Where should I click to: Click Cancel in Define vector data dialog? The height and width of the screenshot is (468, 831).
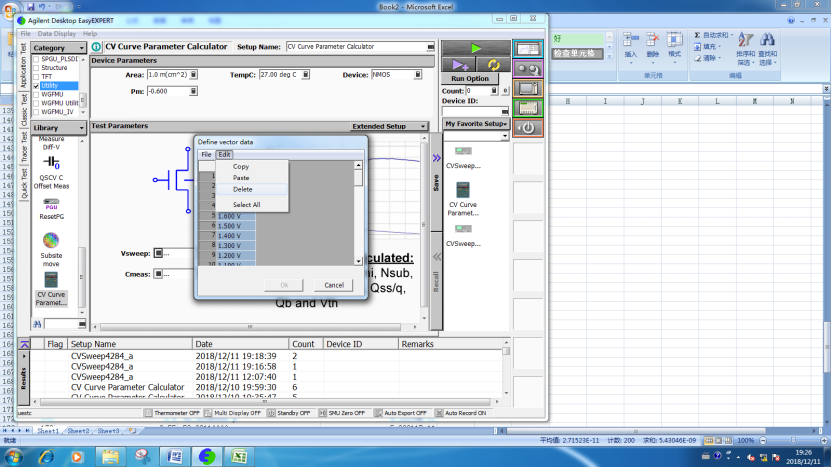pos(334,285)
